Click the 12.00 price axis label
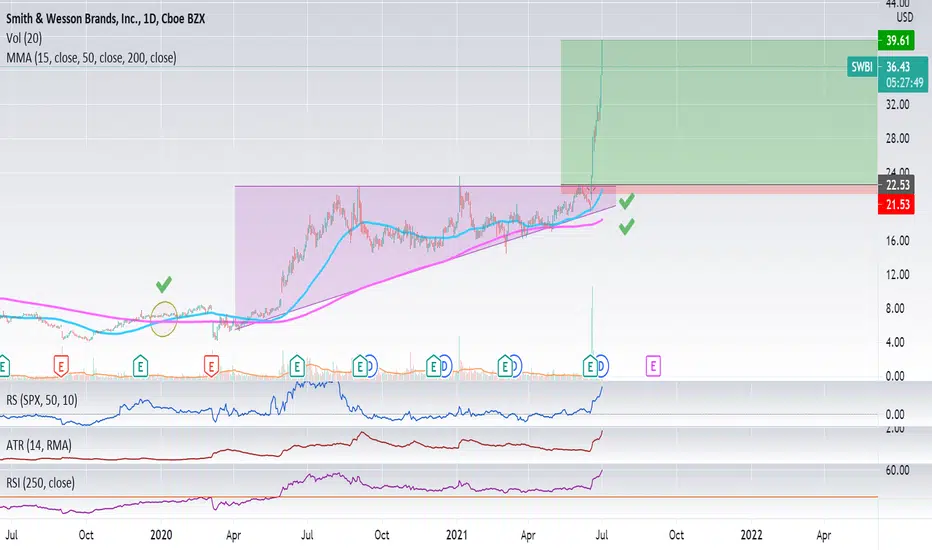932x550 pixels. (x=897, y=274)
